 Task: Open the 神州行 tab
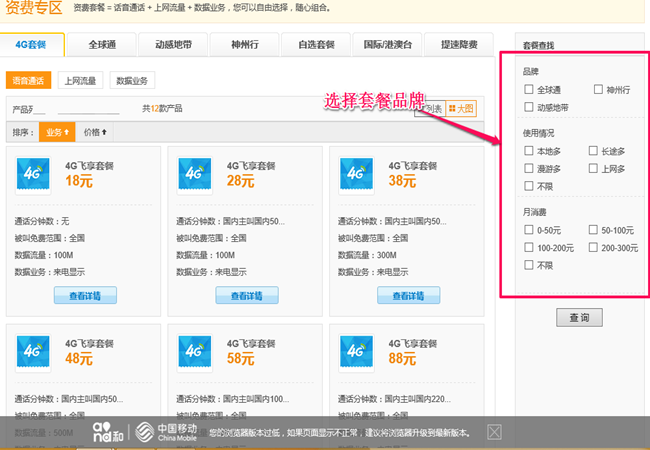(245, 44)
